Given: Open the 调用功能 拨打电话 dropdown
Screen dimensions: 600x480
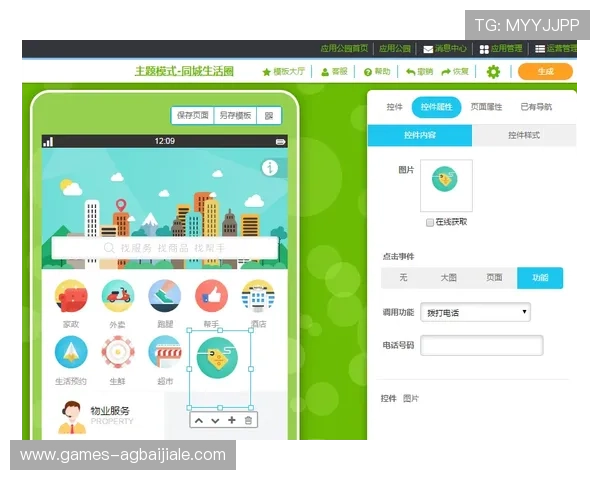Looking at the screenshot, I should click(475, 312).
